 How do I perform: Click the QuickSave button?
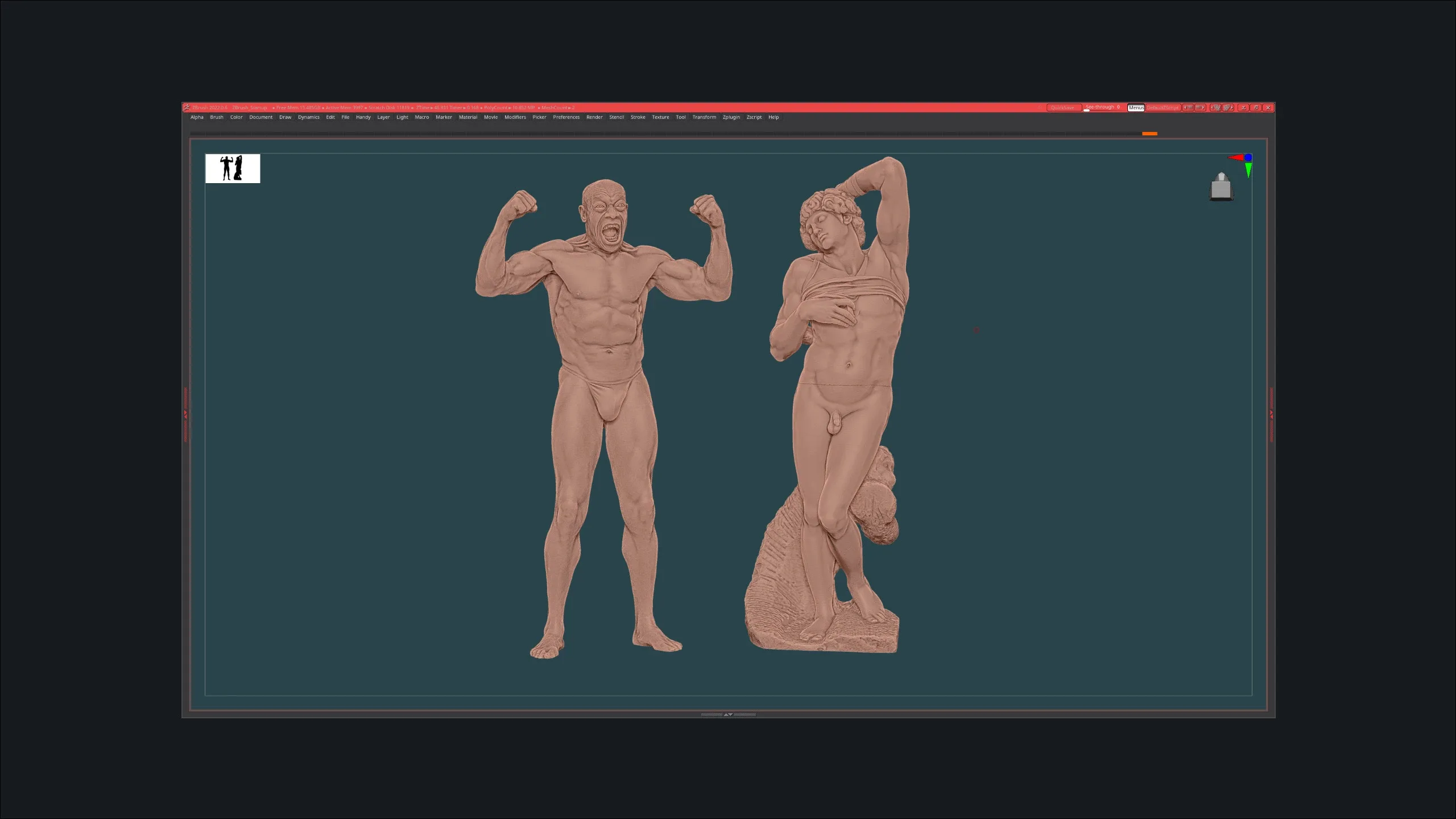[1064, 107]
